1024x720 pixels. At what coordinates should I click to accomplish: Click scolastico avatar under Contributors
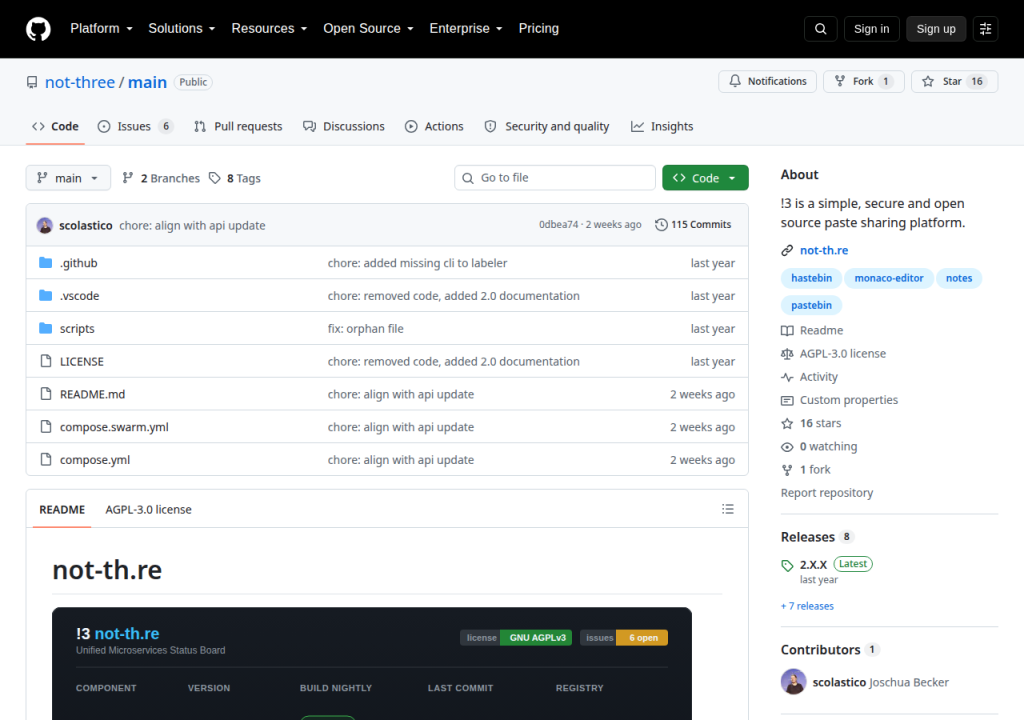click(x=793, y=681)
